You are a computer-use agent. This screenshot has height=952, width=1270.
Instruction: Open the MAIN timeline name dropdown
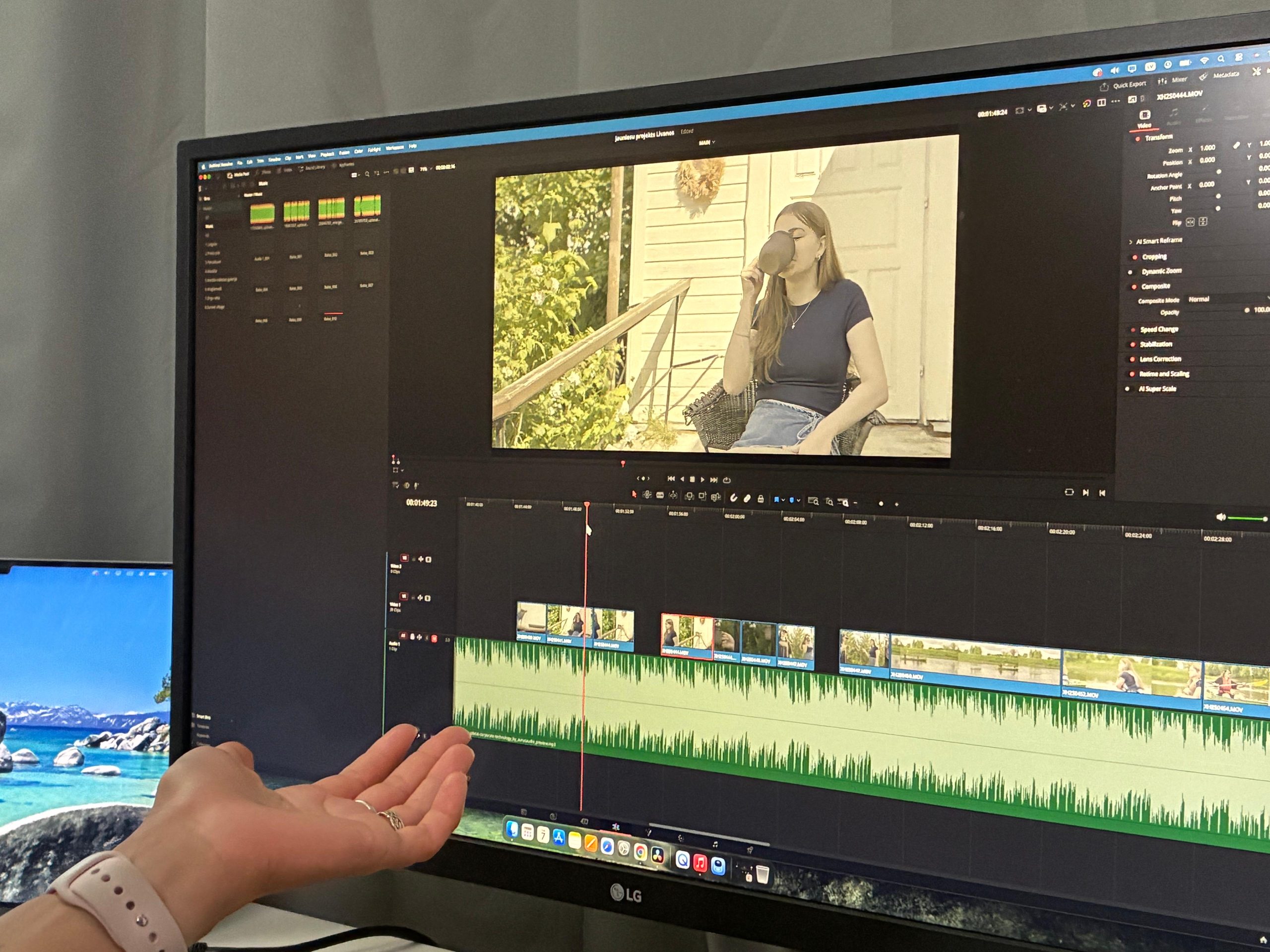[707, 142]
